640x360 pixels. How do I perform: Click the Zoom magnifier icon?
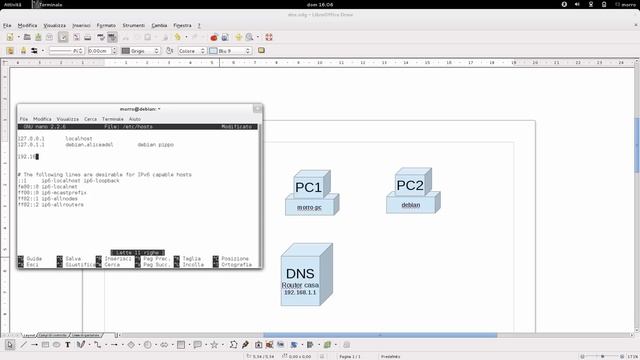pos(249,38)
